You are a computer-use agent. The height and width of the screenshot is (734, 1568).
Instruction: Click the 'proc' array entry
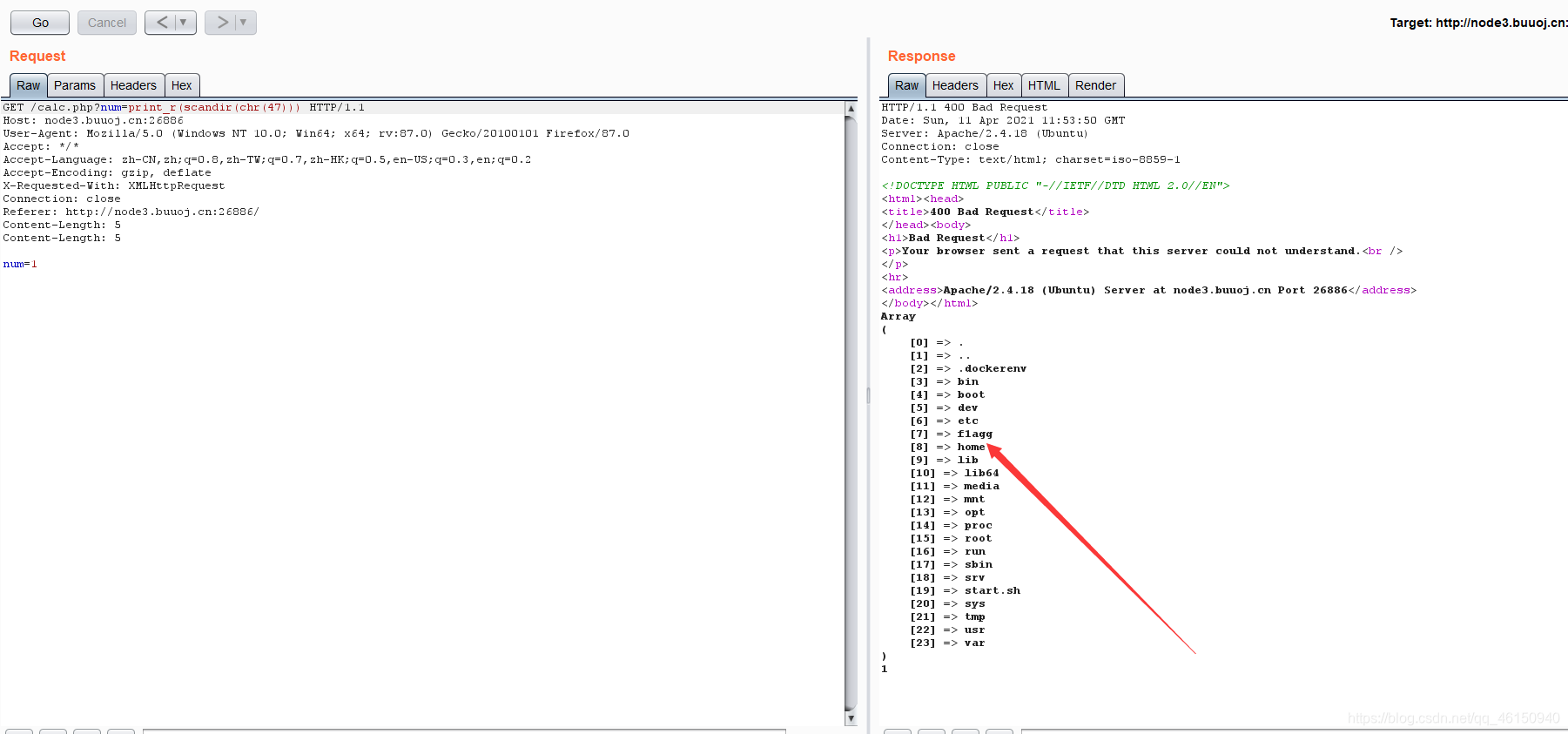tap(979, 526)
